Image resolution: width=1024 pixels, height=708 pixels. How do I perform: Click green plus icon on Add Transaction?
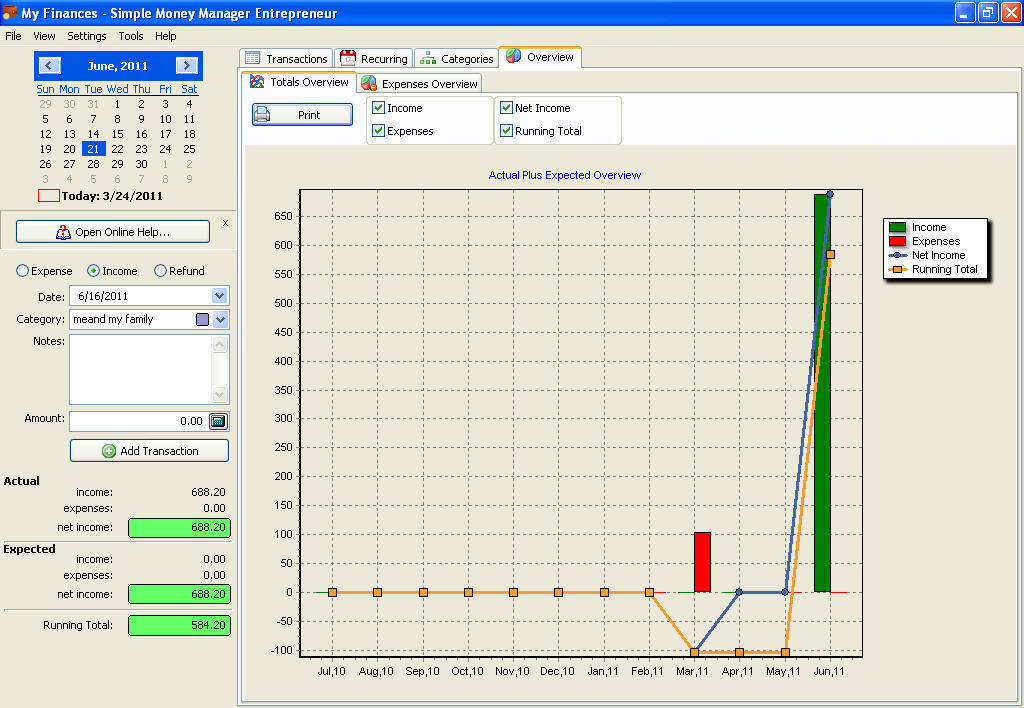[x=109, y=451]
